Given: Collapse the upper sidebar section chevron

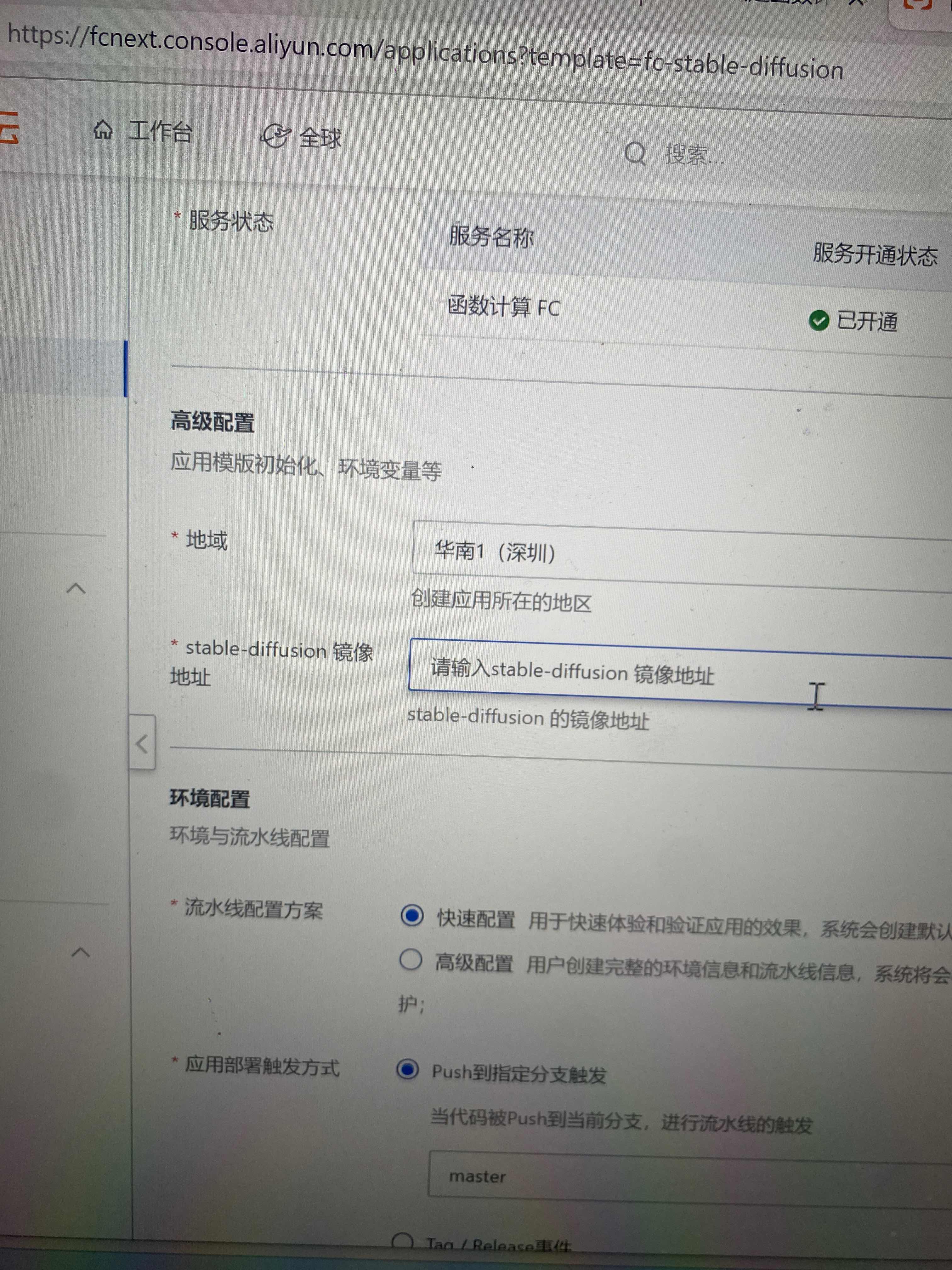Looking at the screenshot, I should click(76, 588).
